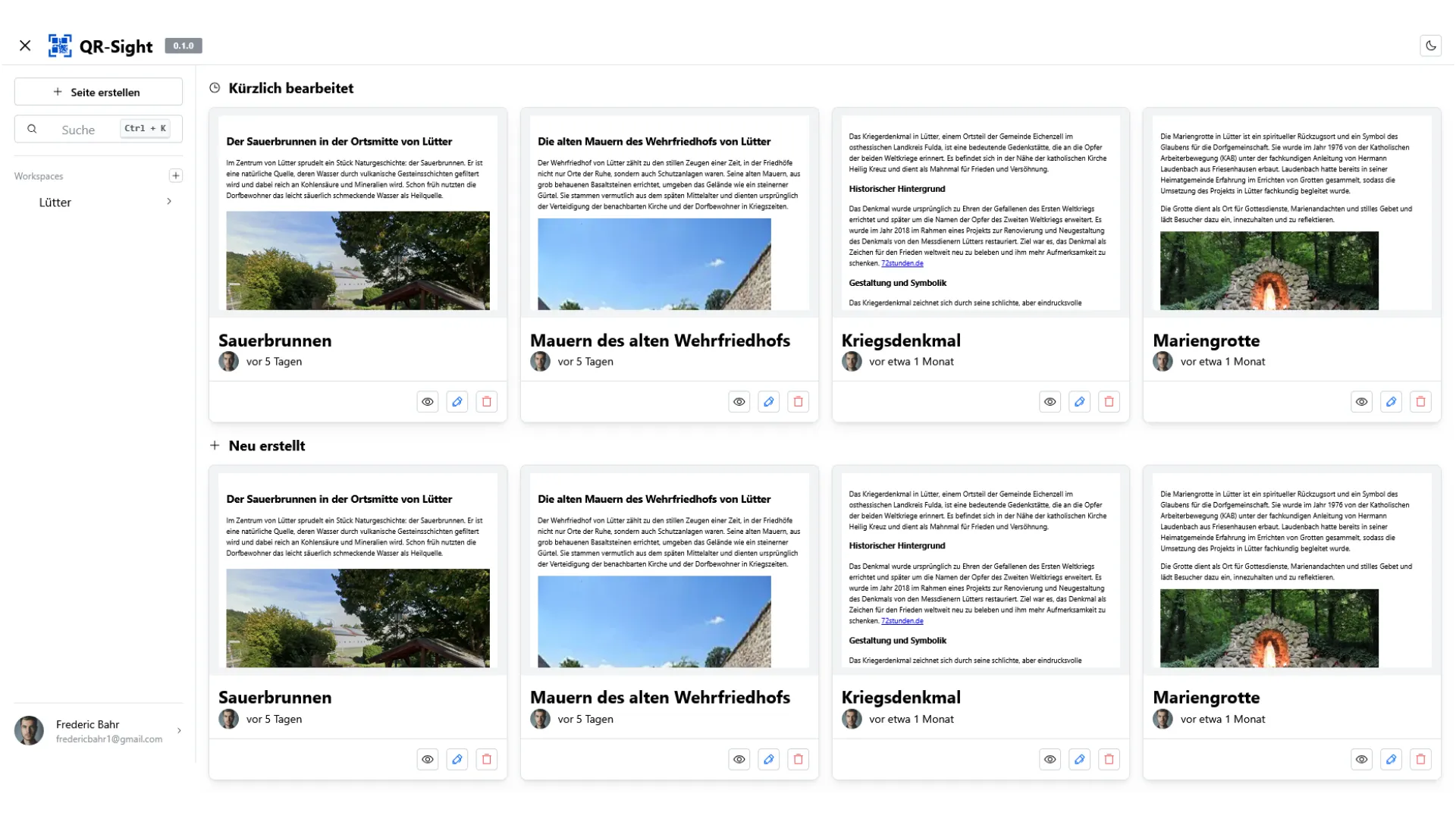Click the QR-Sight logo icon
This screenshot has width=1456, height=819.
pyautogui.click(x=61, y=45)
